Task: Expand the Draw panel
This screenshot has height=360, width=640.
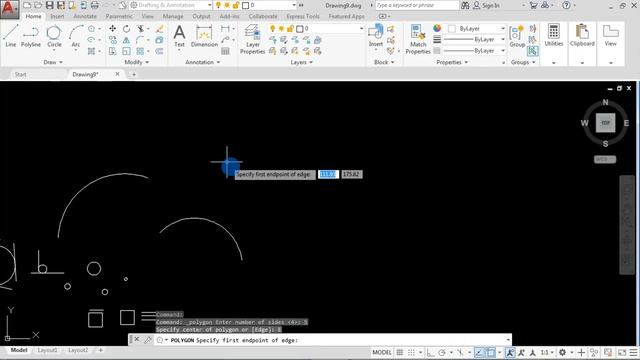Action: point(53,62)
